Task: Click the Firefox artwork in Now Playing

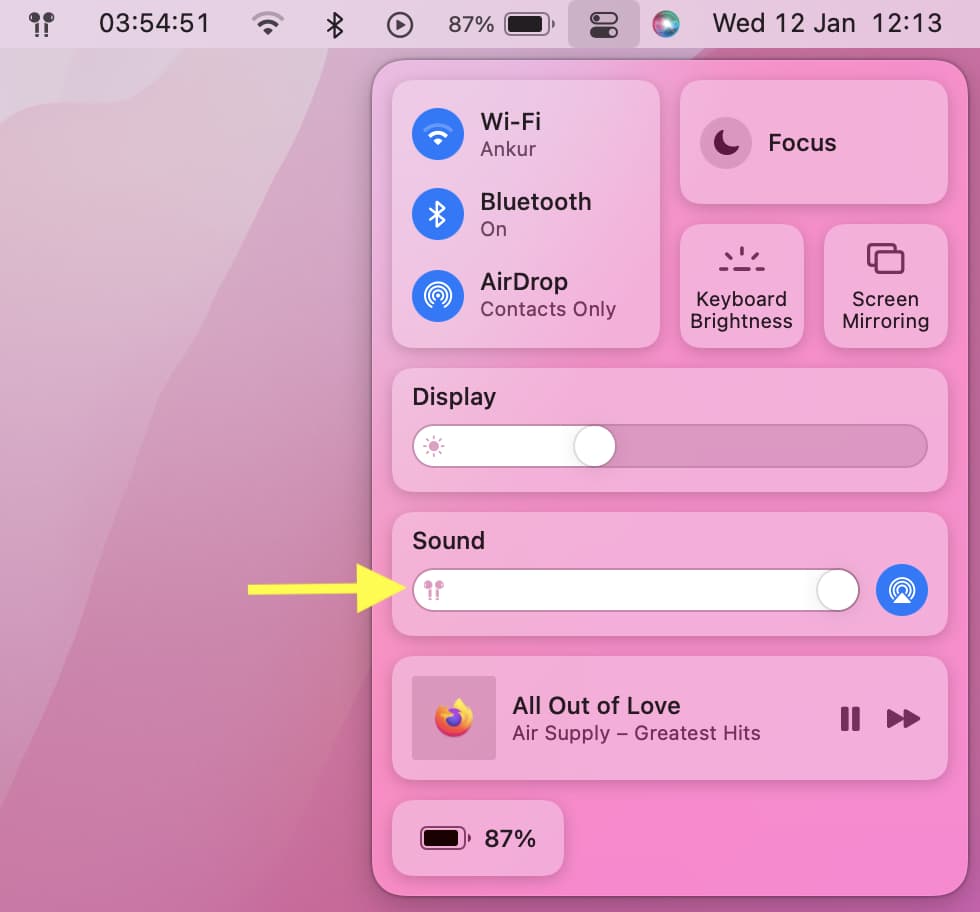Action: pyautogui.click(x=454, y=718)
